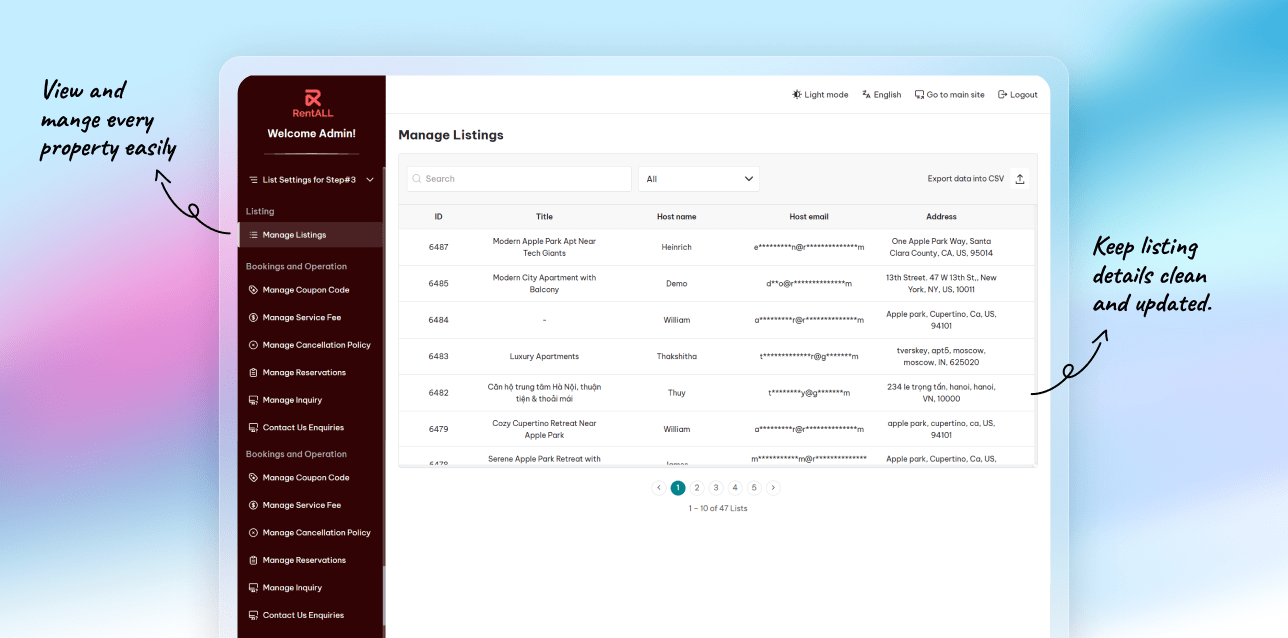Open the All filter dropdown
Viewport: 1288px width, 638px height.
(x=699, y=179)
